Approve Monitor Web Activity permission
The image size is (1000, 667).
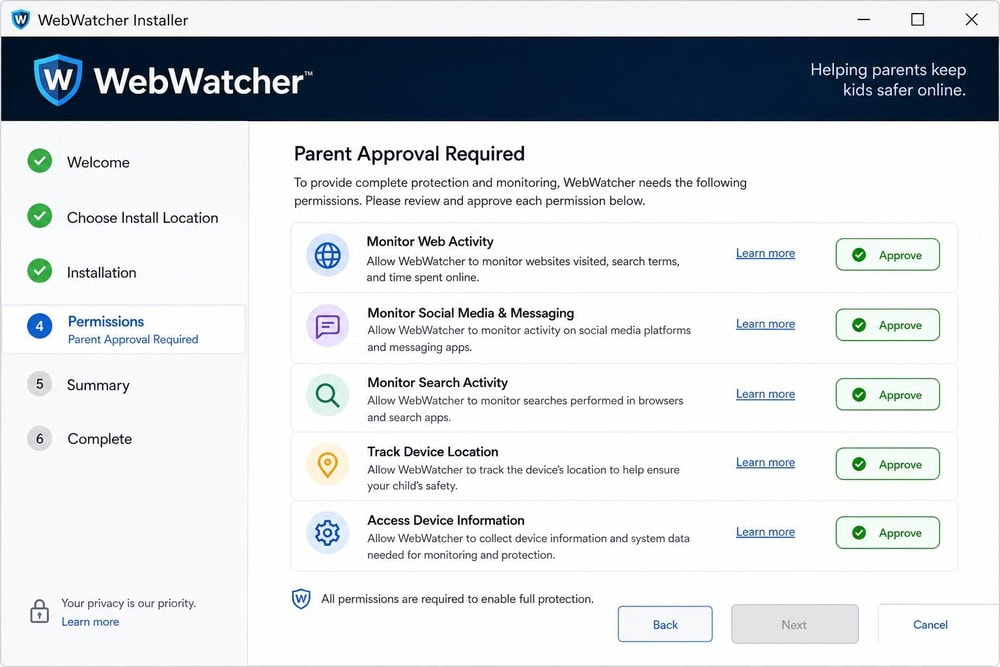point(888,254)
